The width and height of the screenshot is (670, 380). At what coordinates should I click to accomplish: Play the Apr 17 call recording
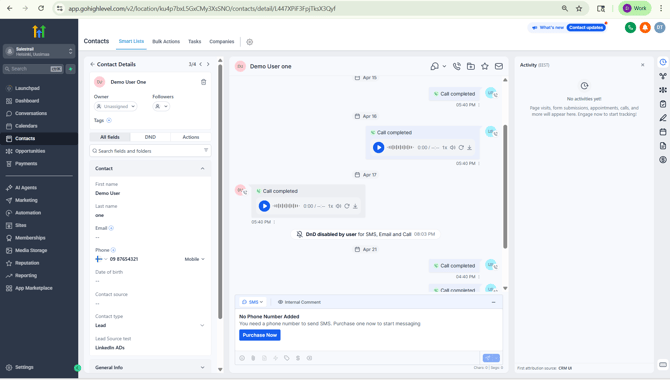pos(264,206)
